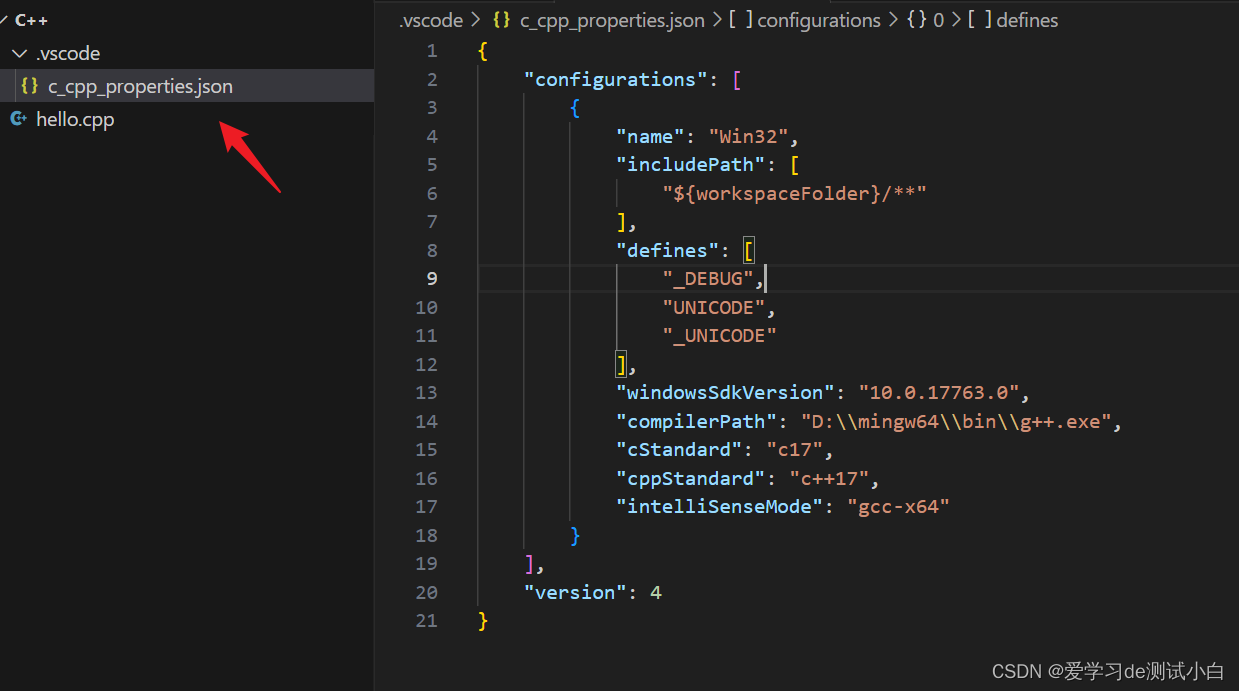Screen dimensions: 1239x691
Task: Click the "10.0.17763.0" value
Action: pyautogui.click(x=938, y=393)
